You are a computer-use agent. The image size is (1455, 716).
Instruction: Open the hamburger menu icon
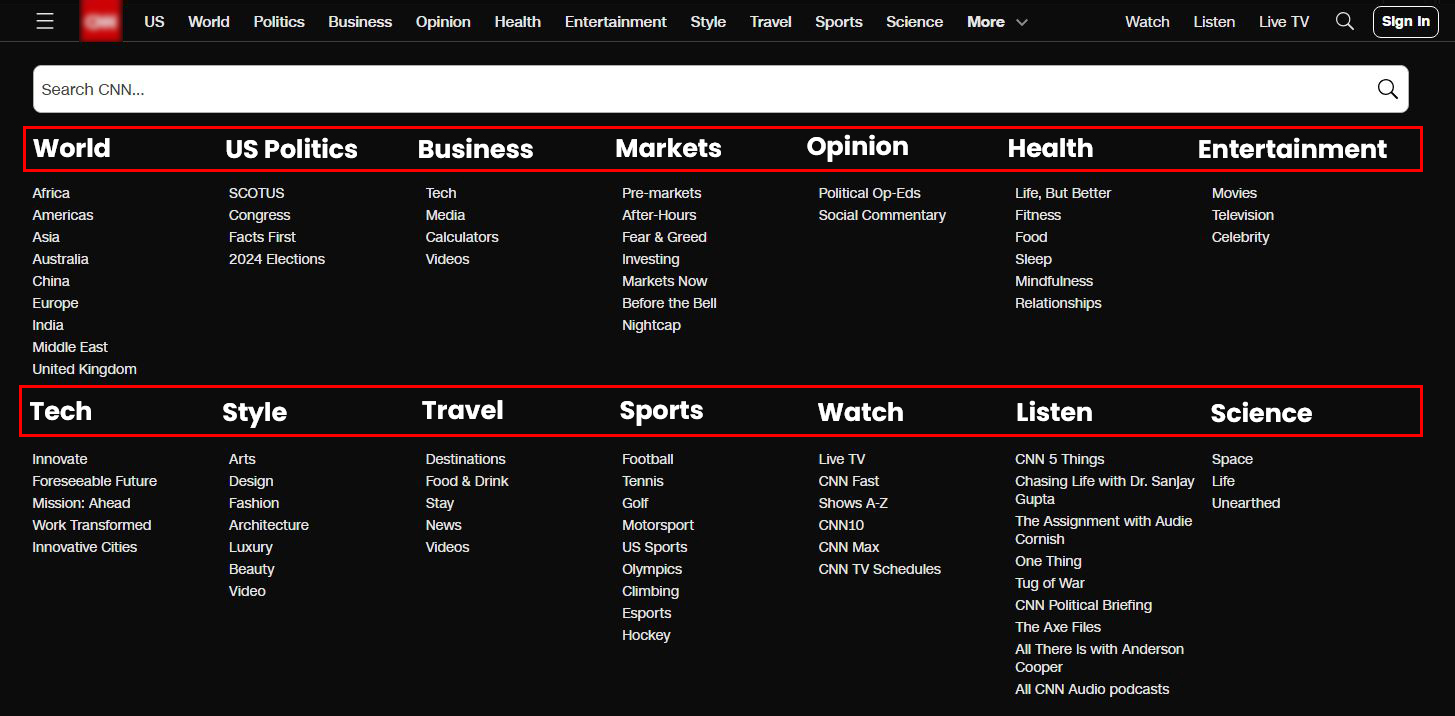pos(44,21)
